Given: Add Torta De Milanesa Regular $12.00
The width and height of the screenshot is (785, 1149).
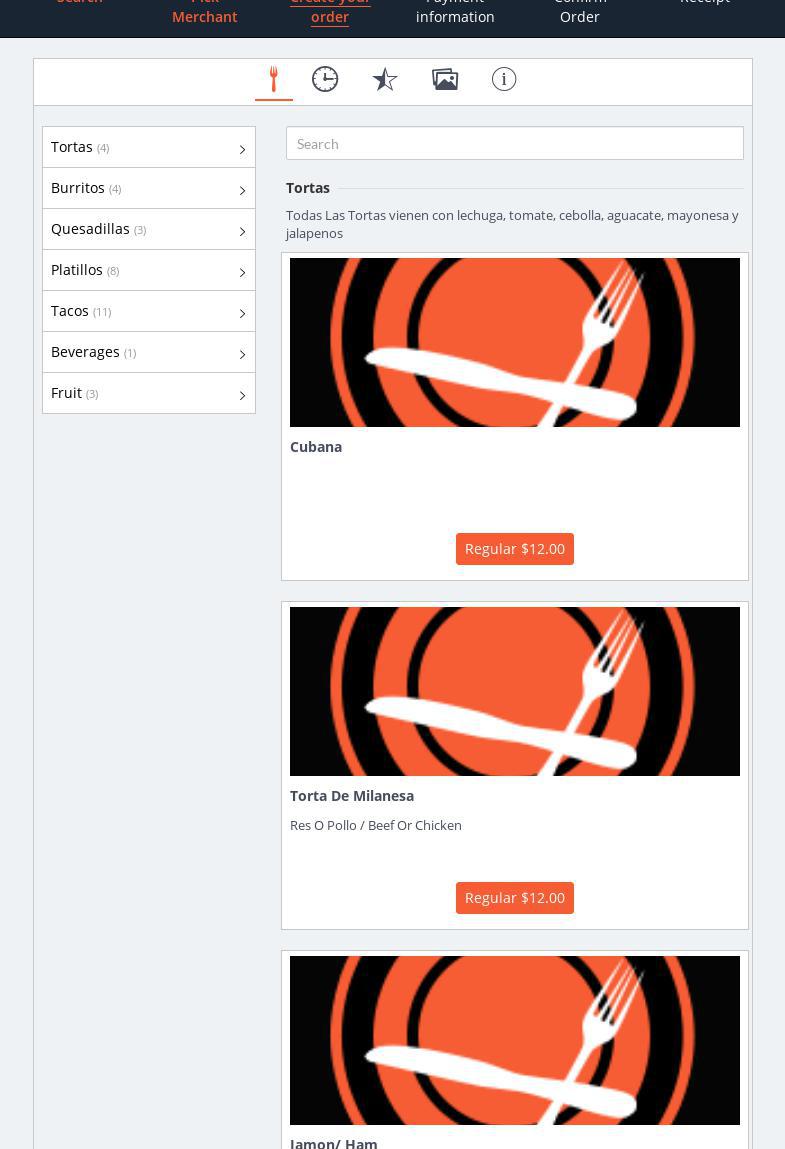Looking at the screenshot, I should point(514,898).
